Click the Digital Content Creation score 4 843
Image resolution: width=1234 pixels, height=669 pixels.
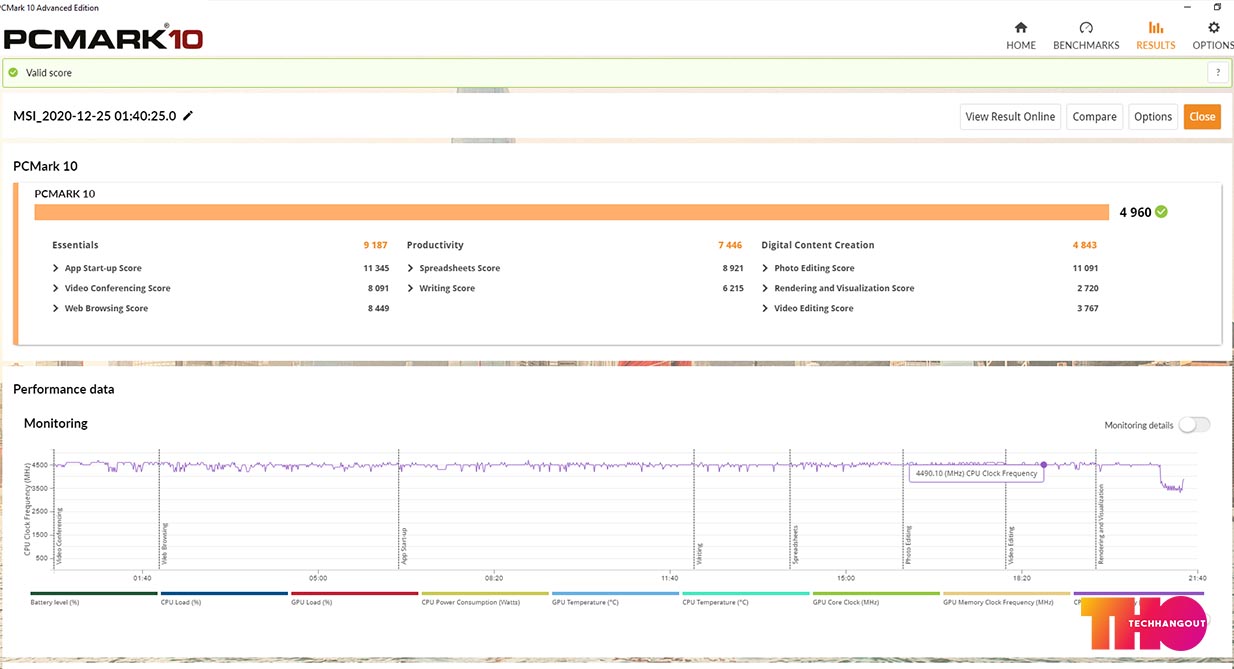point(1085,245)
